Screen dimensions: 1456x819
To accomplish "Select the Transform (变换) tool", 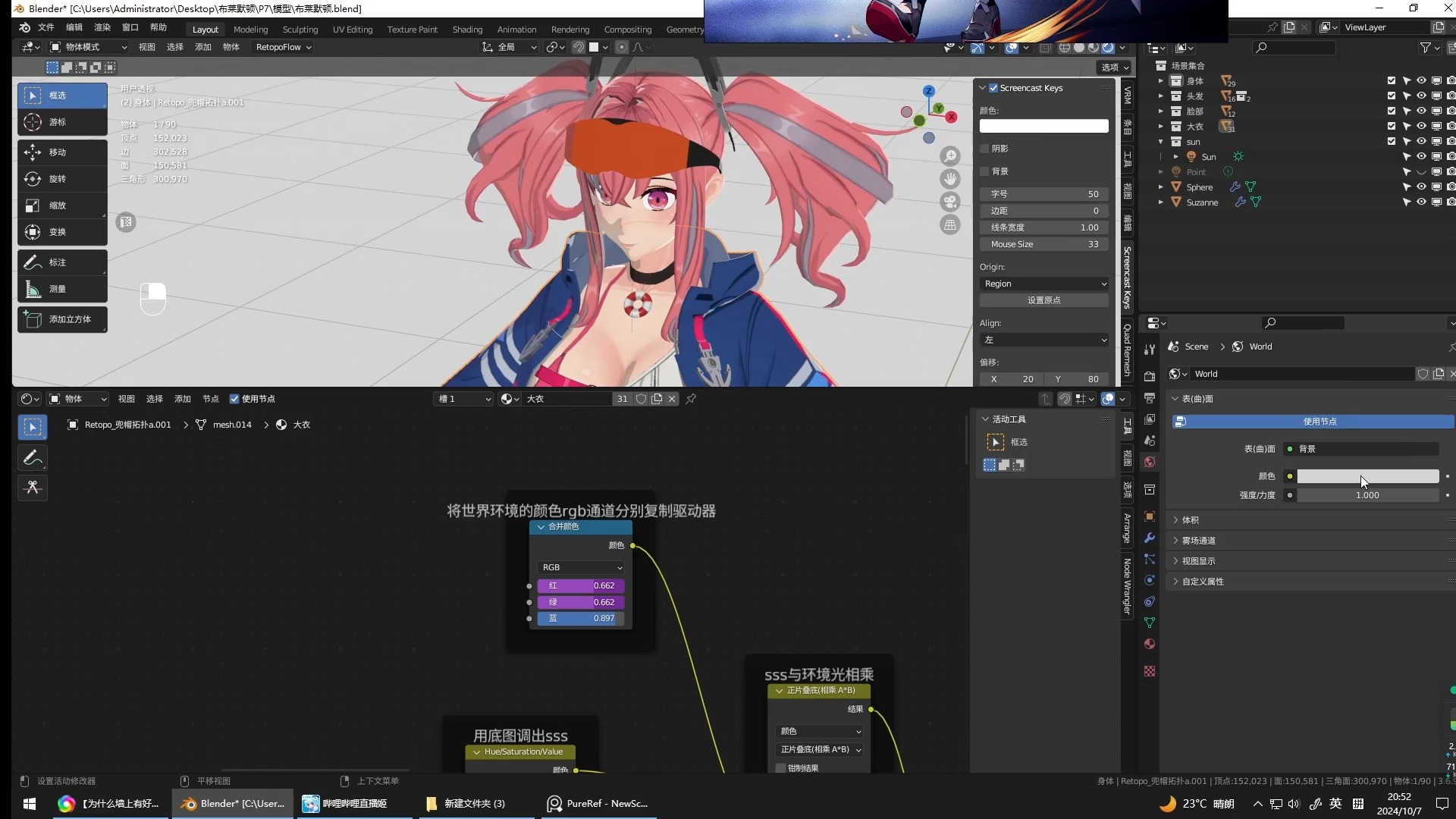I will (x=62, y=232).
